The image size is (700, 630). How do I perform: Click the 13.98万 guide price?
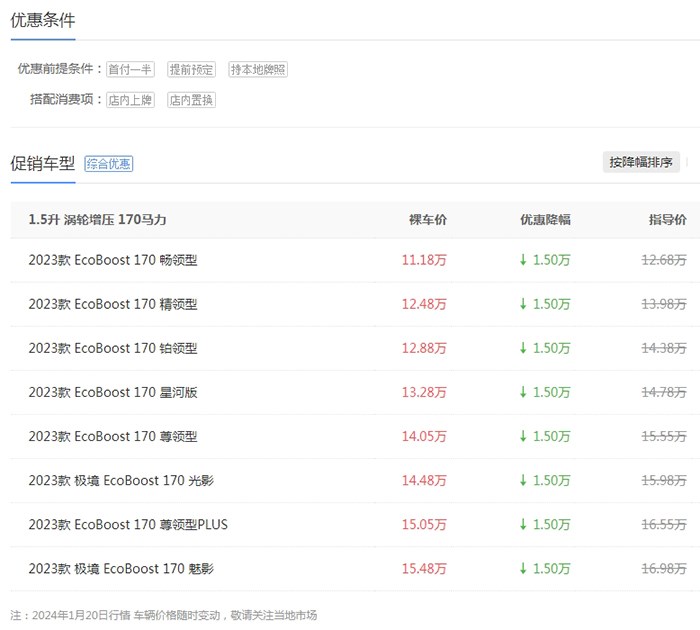click(664, 304)
